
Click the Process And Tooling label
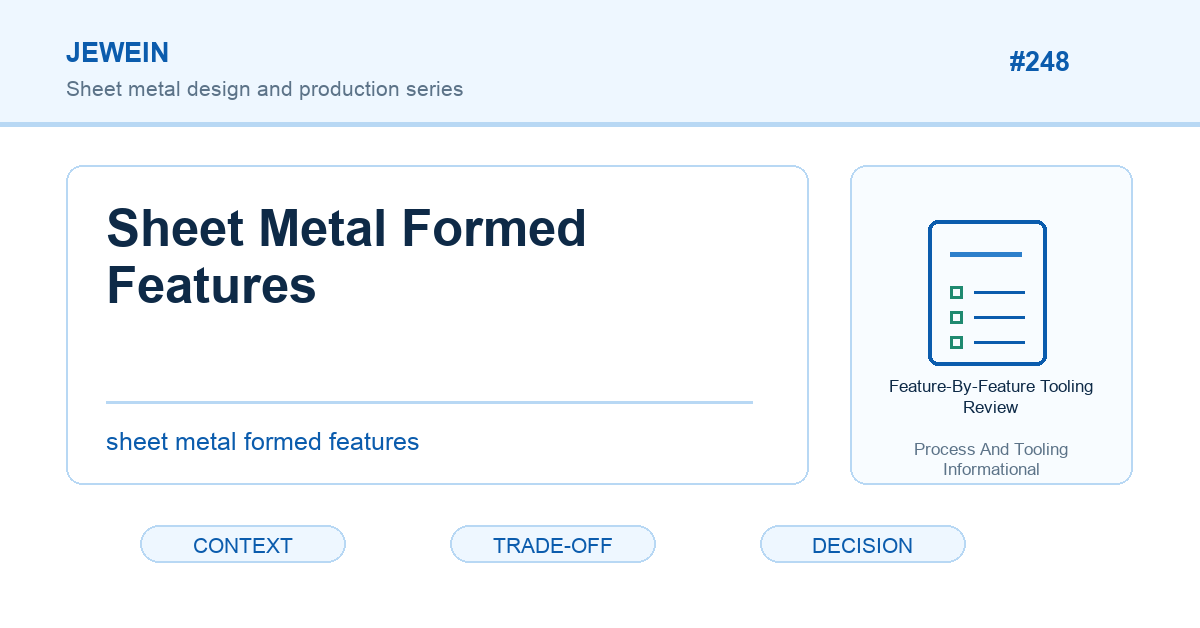coord(991,450)
